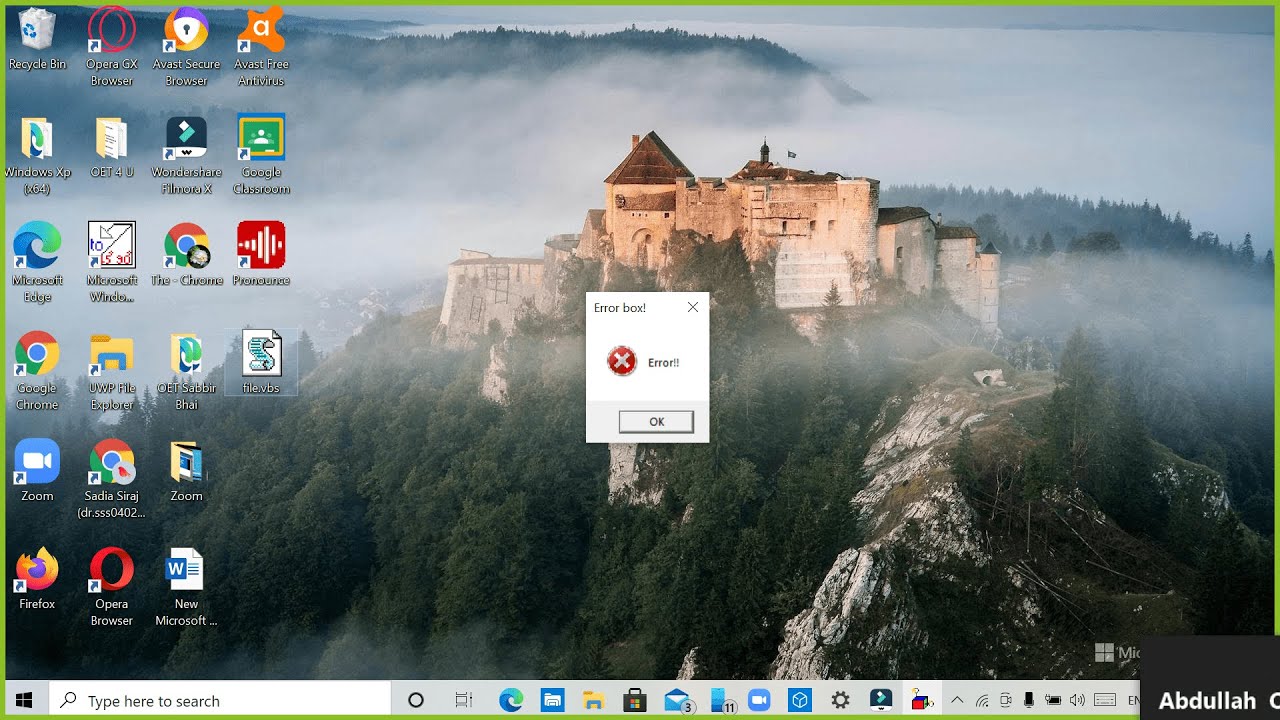
Task: Select Google Chrome desktop shortcut
Action: click(x=37, y=371)
